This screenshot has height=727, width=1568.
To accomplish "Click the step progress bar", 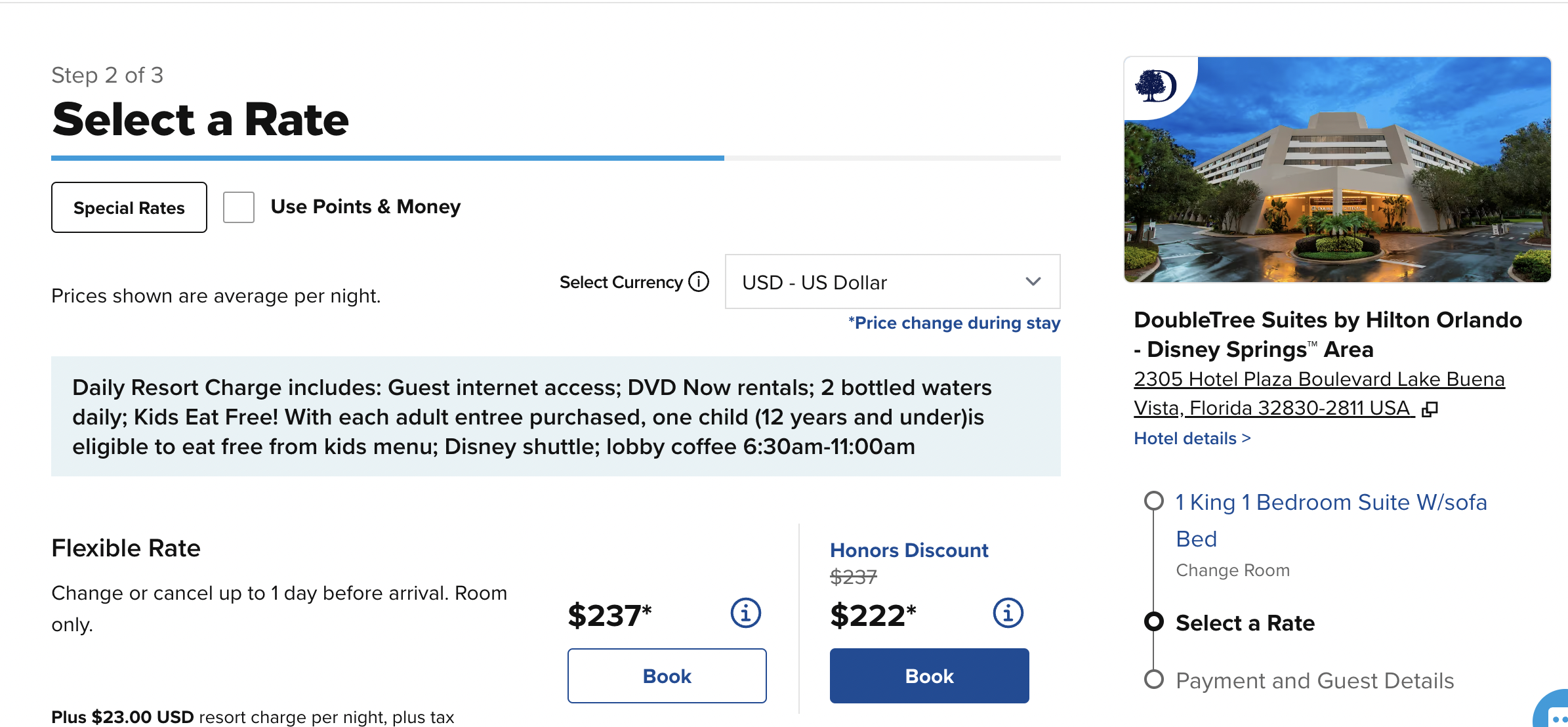I will [555, 158].
